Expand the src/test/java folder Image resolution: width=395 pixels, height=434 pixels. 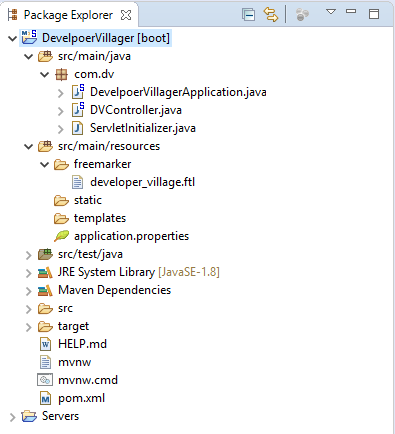click(x=28, y=255)
